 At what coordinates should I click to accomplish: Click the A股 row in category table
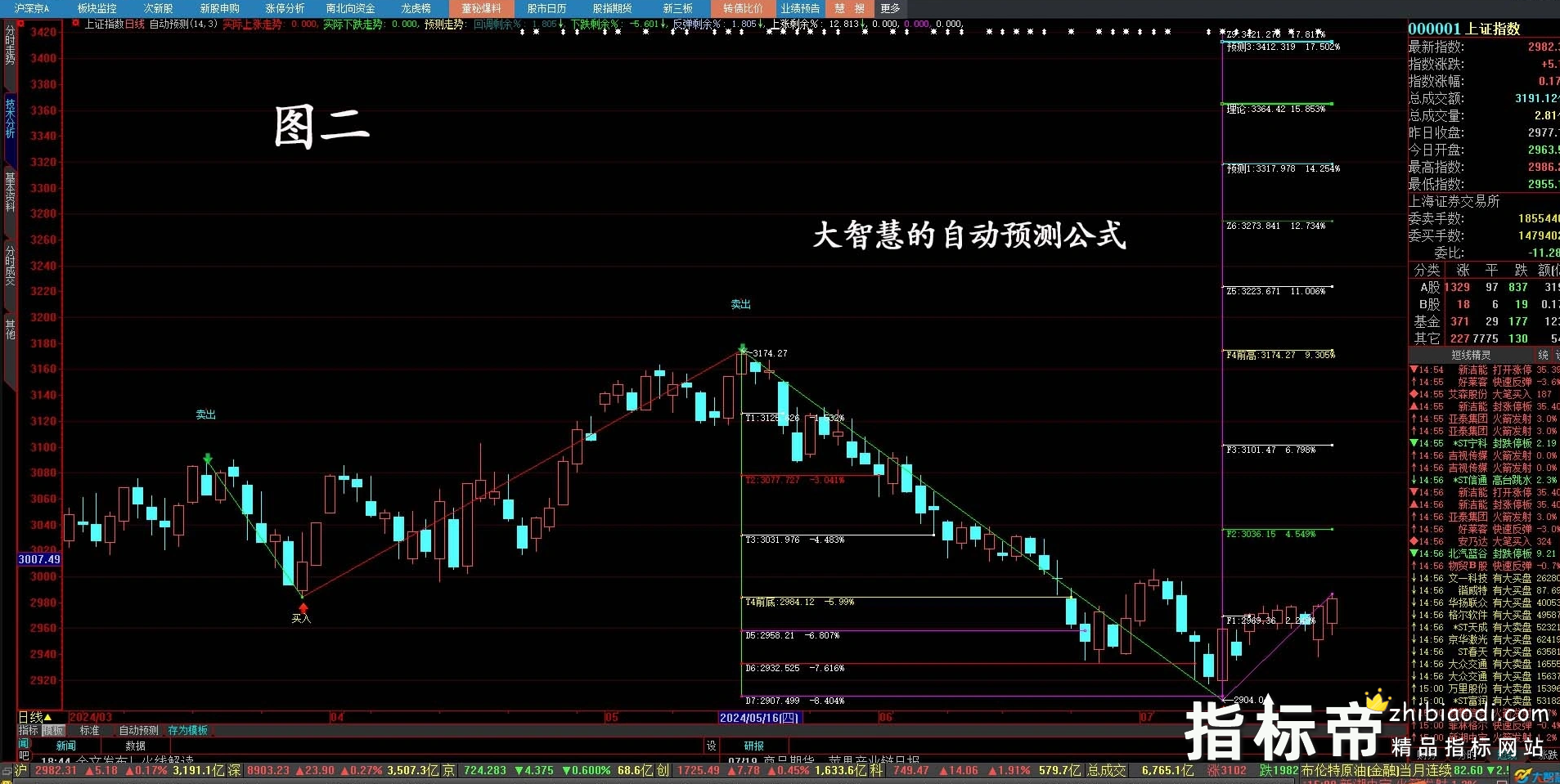pos(1484,287)
